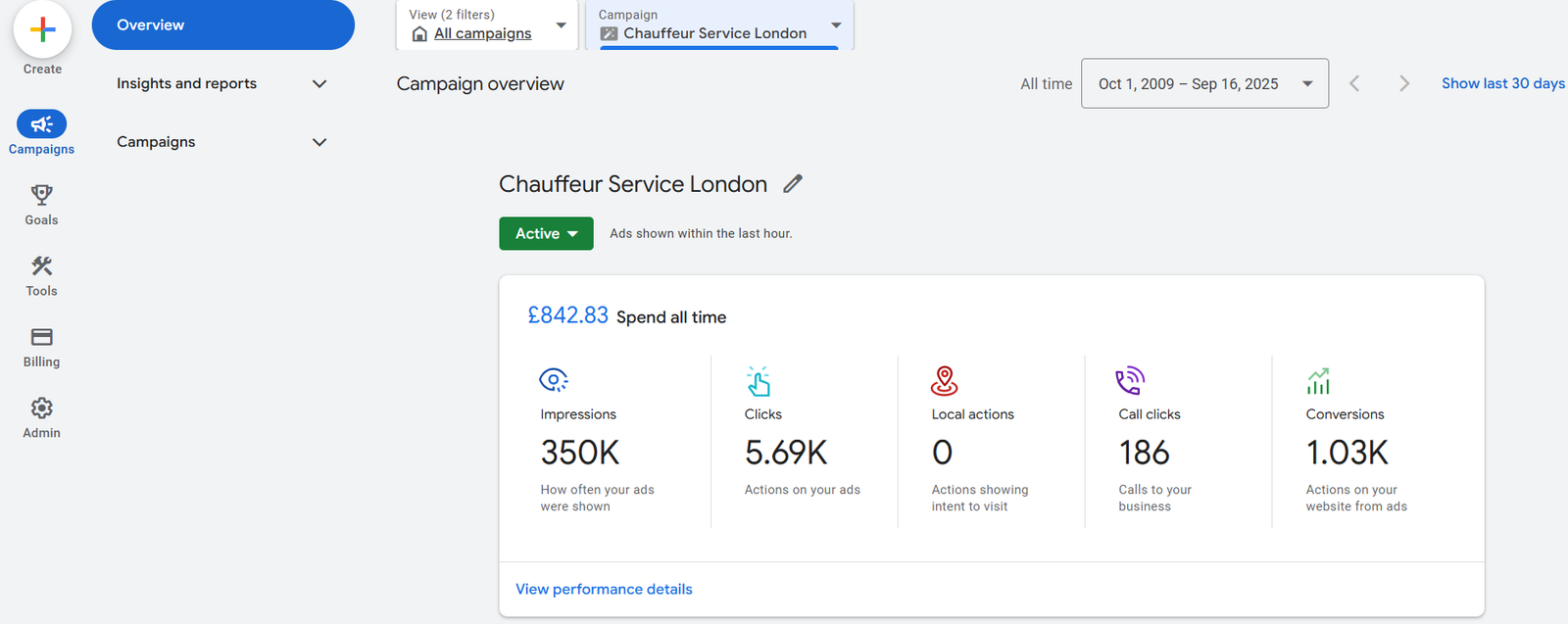This screenshot has width=1568, height=624.
Task: Open the View All campaigns filter
Action: click(x=487, y=25)
